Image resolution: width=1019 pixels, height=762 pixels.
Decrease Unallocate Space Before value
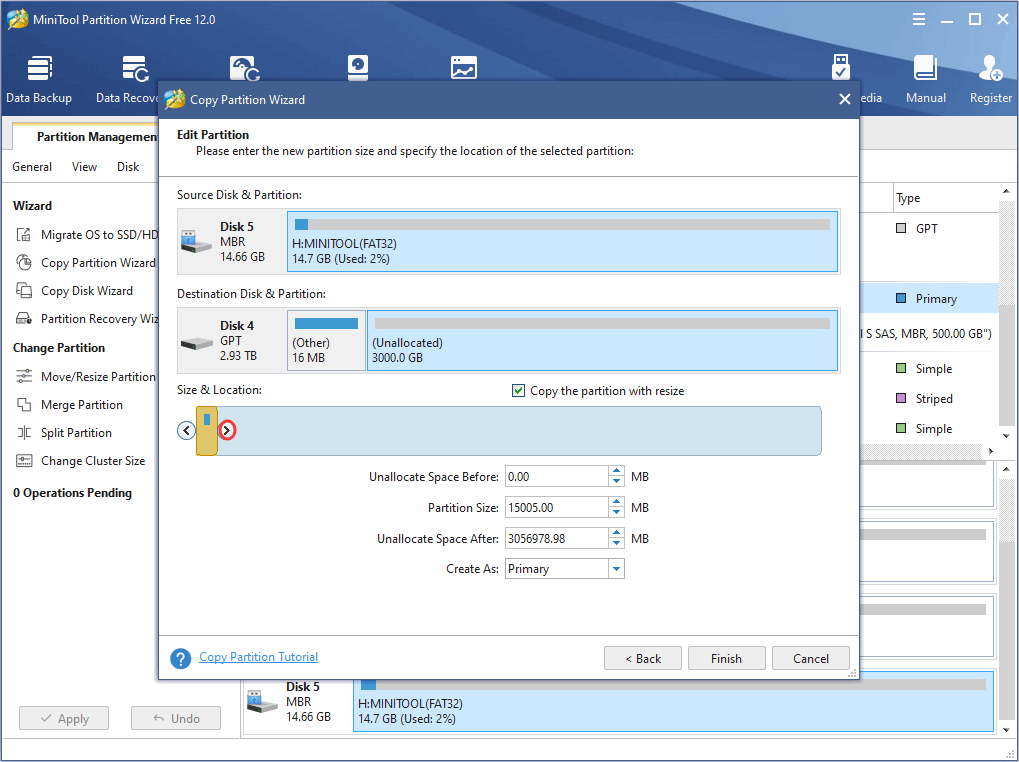click(x=616, y=481)
